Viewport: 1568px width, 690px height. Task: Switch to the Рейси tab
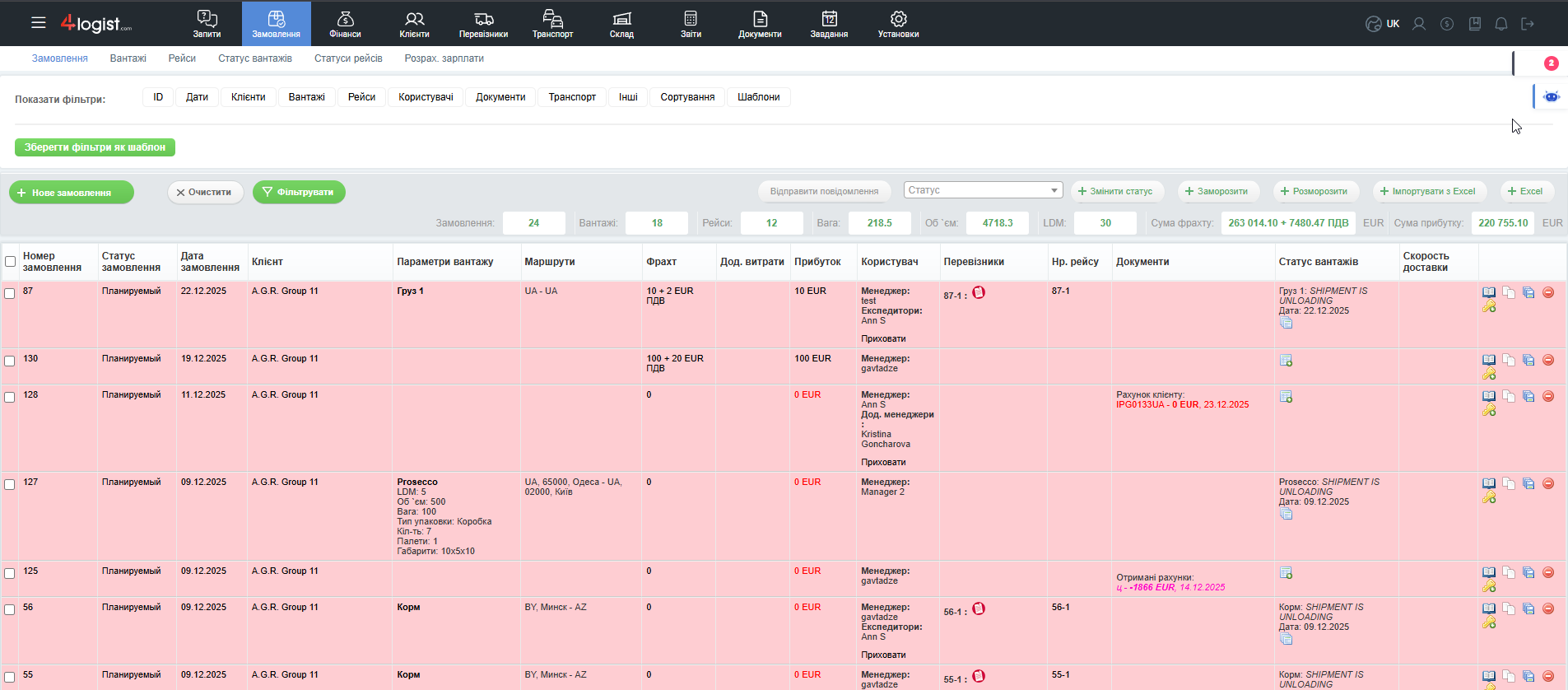click(x=182, y=58)
